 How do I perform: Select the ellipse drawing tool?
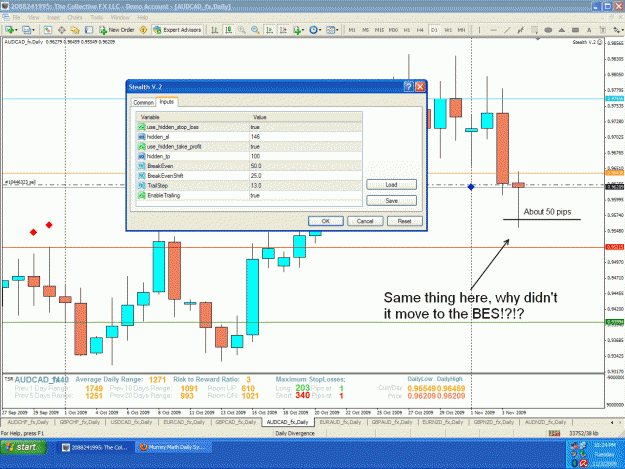[x=548, y=30]
